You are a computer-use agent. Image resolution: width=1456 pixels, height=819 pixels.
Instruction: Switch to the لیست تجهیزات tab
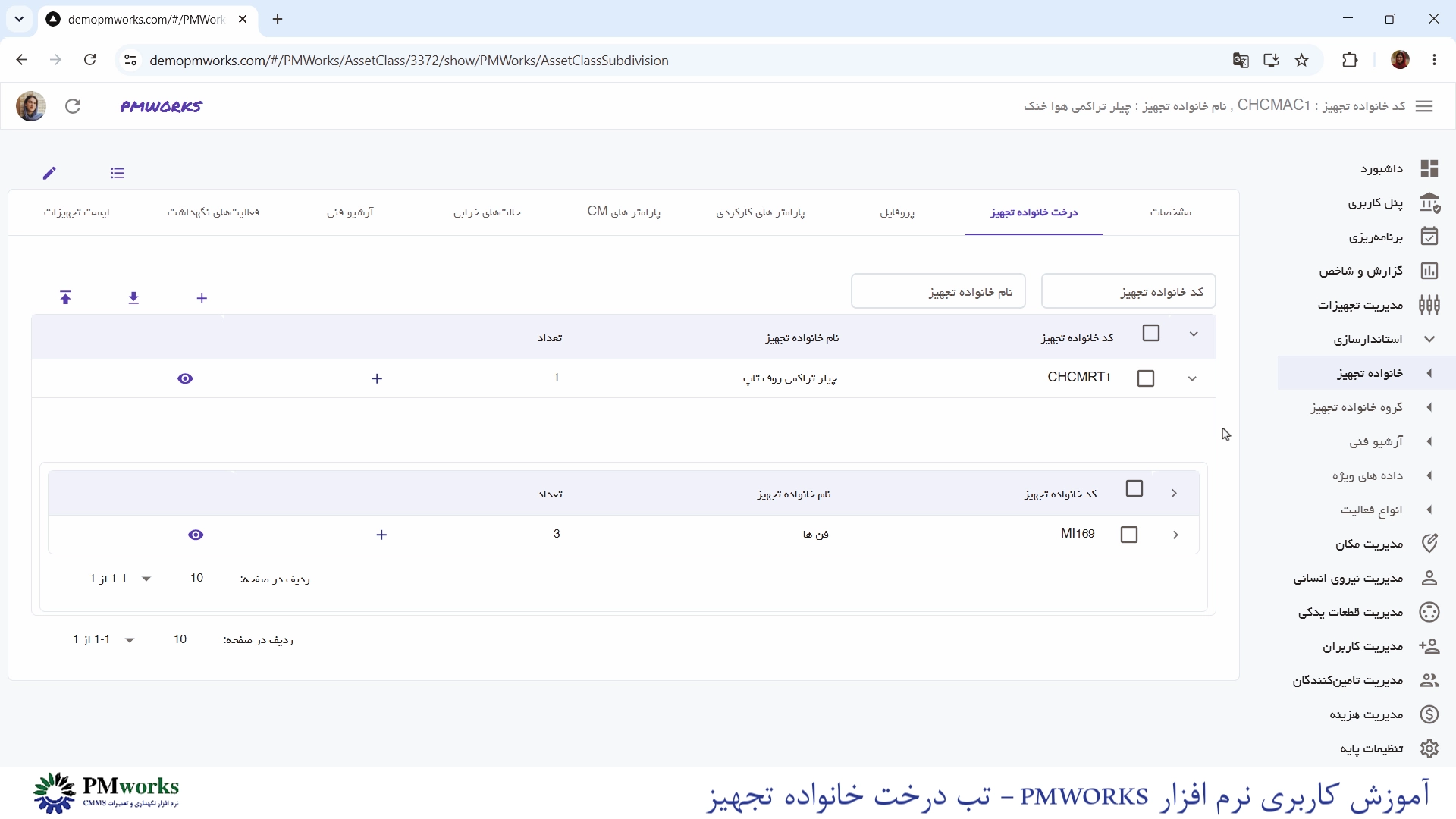(x=77, y=212)
